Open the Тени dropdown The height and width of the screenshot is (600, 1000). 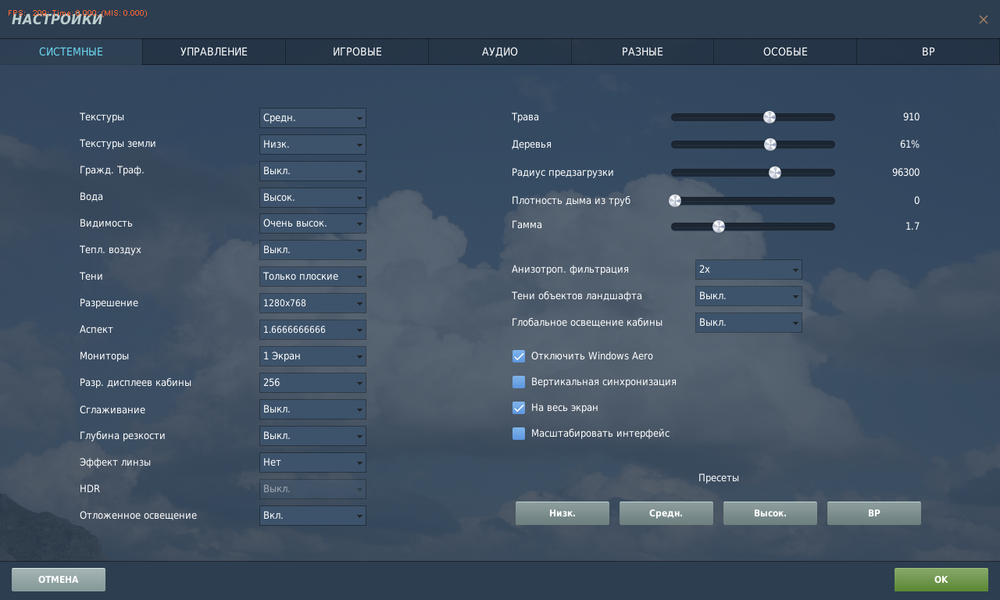(312, 277)
